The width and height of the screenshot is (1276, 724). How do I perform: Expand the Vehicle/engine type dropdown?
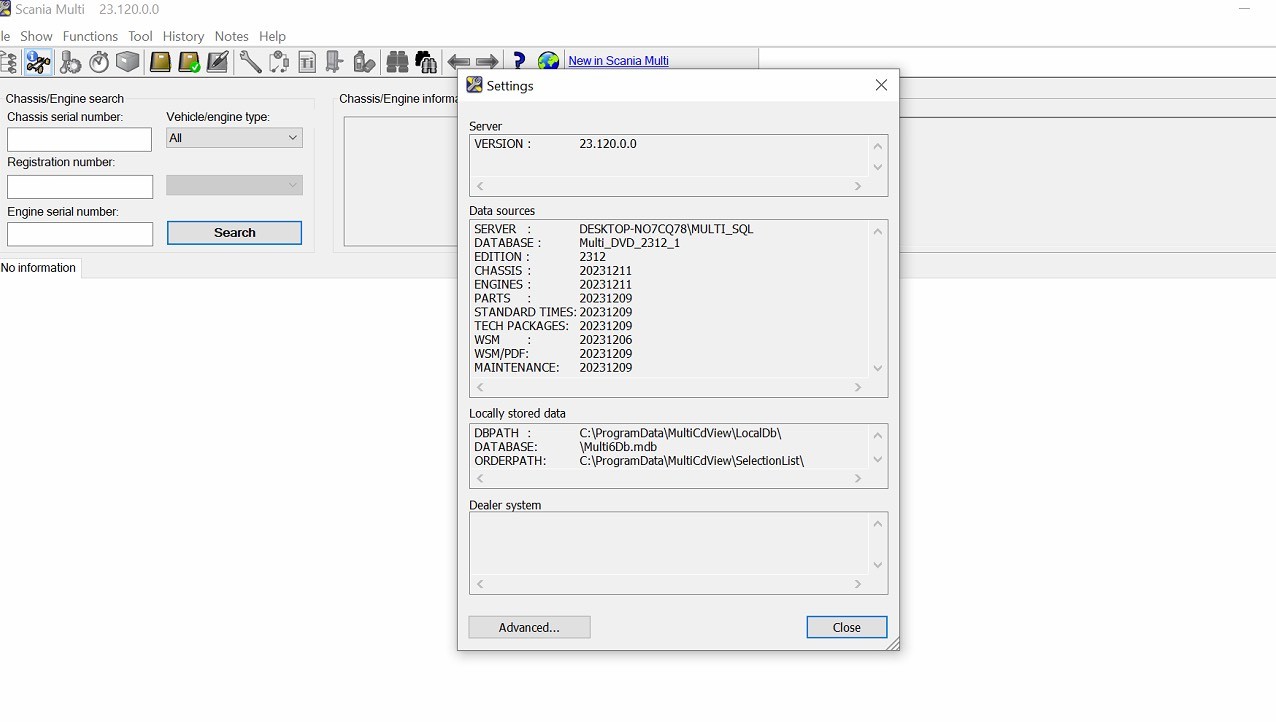tap(234, 138)
